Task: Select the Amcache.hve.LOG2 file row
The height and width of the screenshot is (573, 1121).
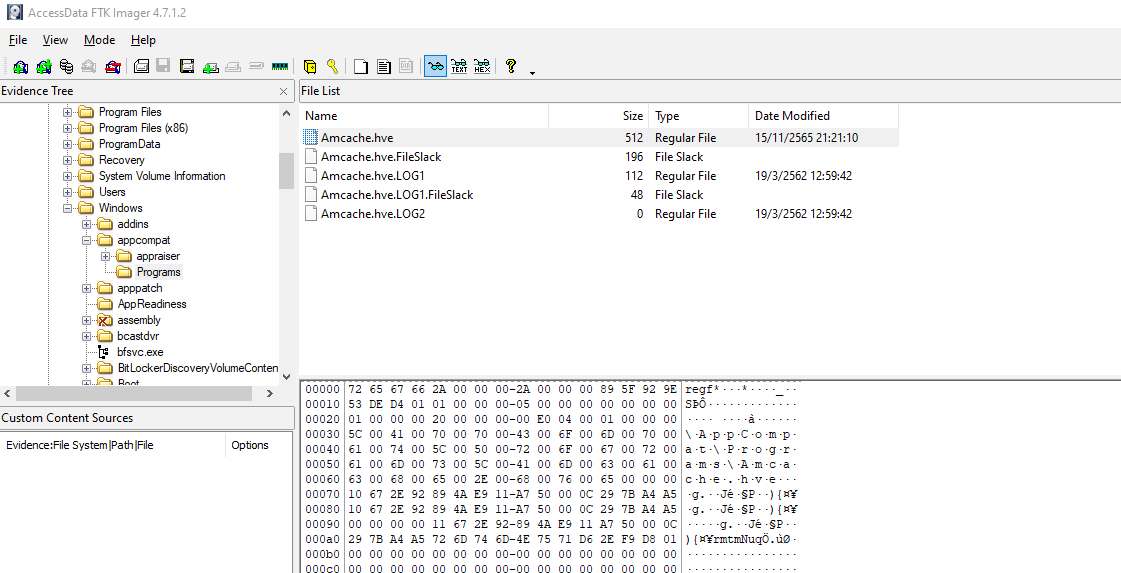Action: (598, 214)
